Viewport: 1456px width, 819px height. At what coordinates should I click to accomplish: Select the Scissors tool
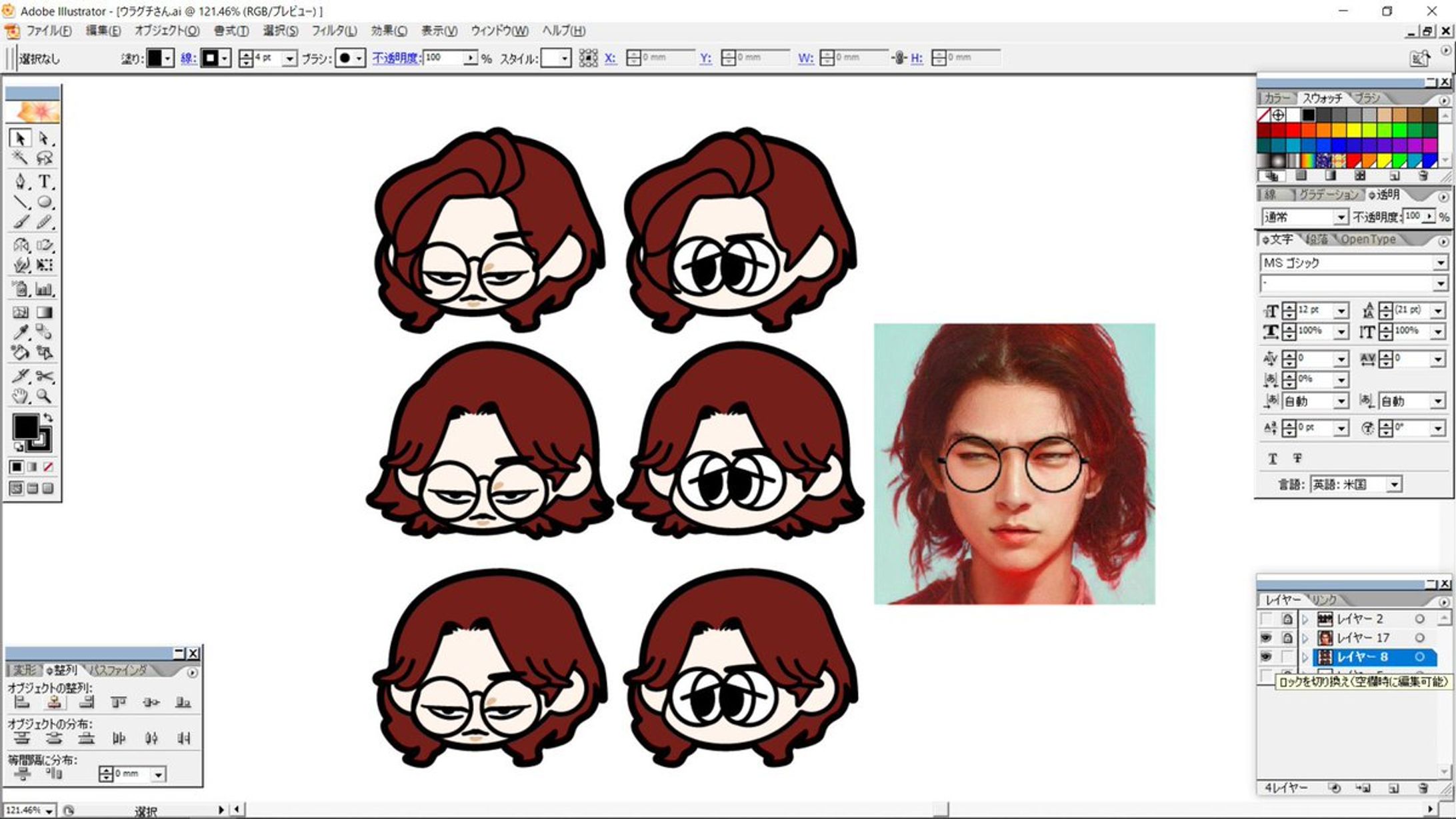click(44, 377)
